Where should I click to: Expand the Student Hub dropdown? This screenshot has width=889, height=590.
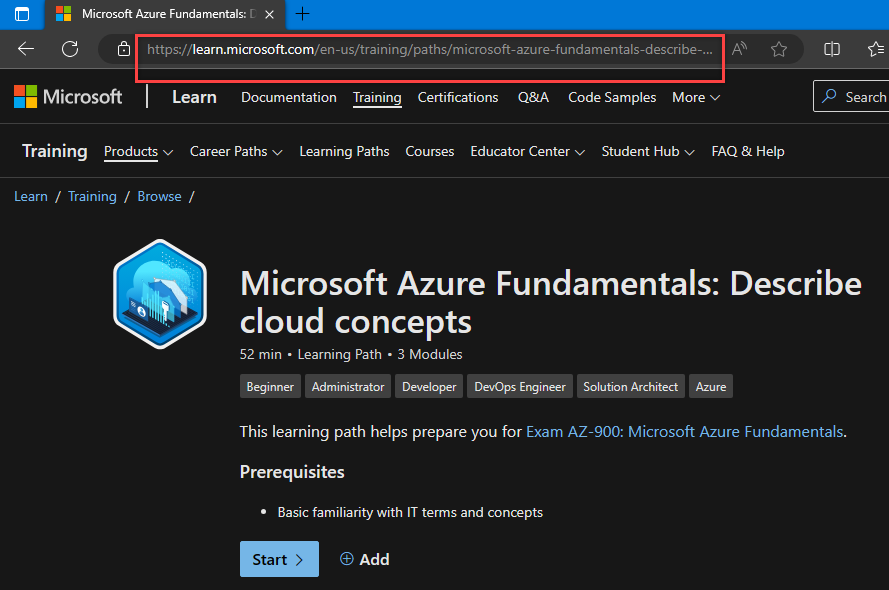coord(647,152)
